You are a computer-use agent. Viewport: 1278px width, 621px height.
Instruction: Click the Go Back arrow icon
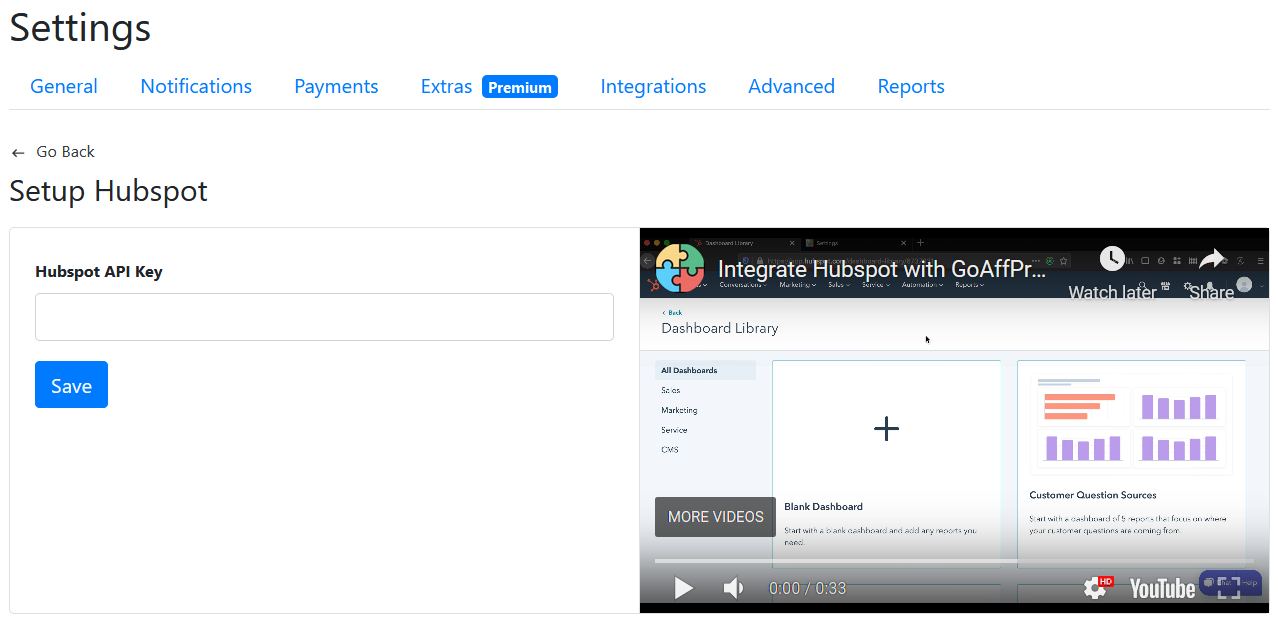[x=18, y=153]
